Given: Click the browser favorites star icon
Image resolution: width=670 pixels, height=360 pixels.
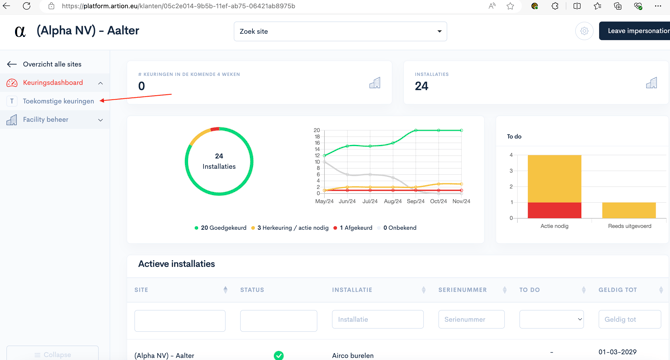Looking at the screenshot, I should click(x=510, y=6).
